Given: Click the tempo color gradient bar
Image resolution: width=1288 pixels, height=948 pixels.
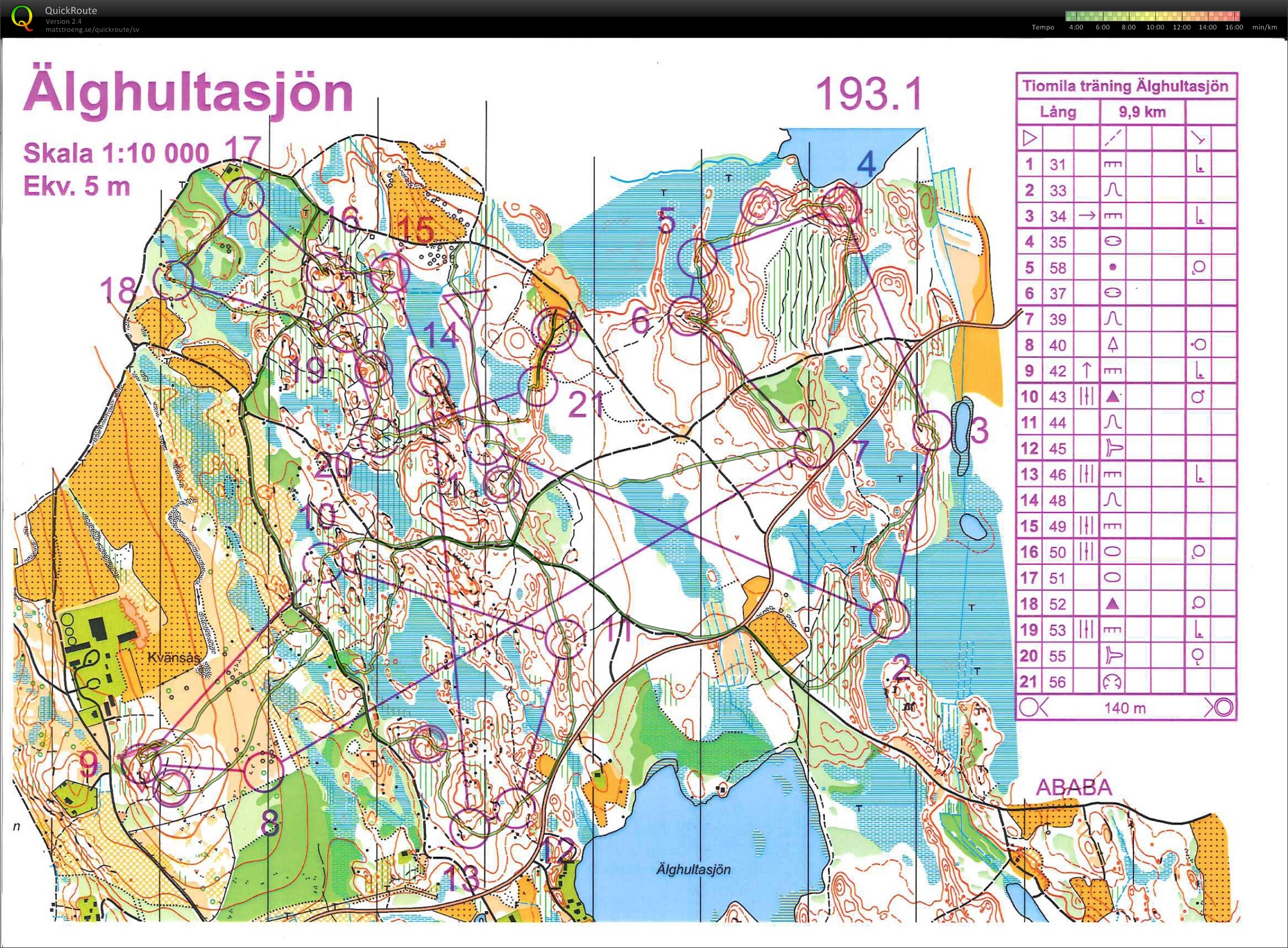Looking at the screenshot, I should [1154, 16].
